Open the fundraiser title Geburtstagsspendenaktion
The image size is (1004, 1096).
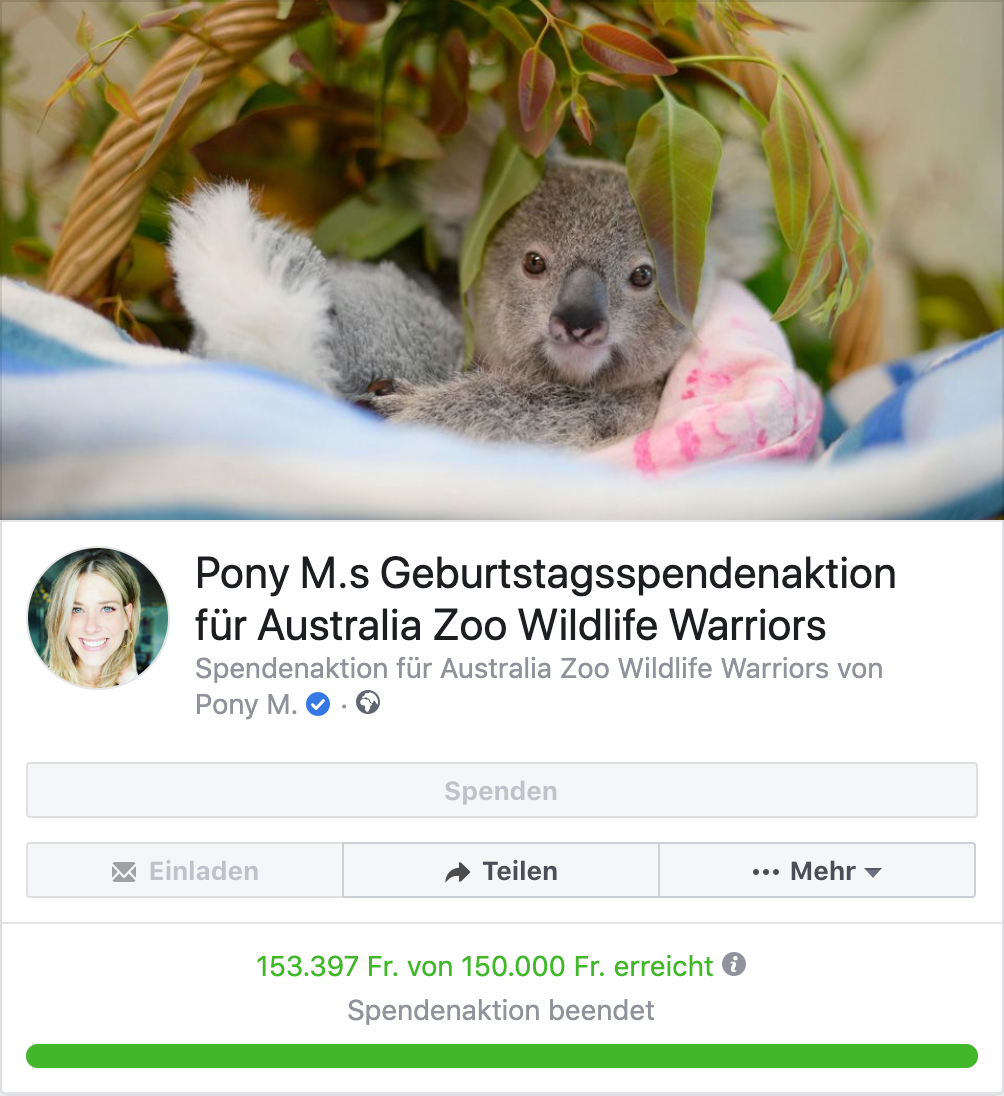tap(545, 598)
